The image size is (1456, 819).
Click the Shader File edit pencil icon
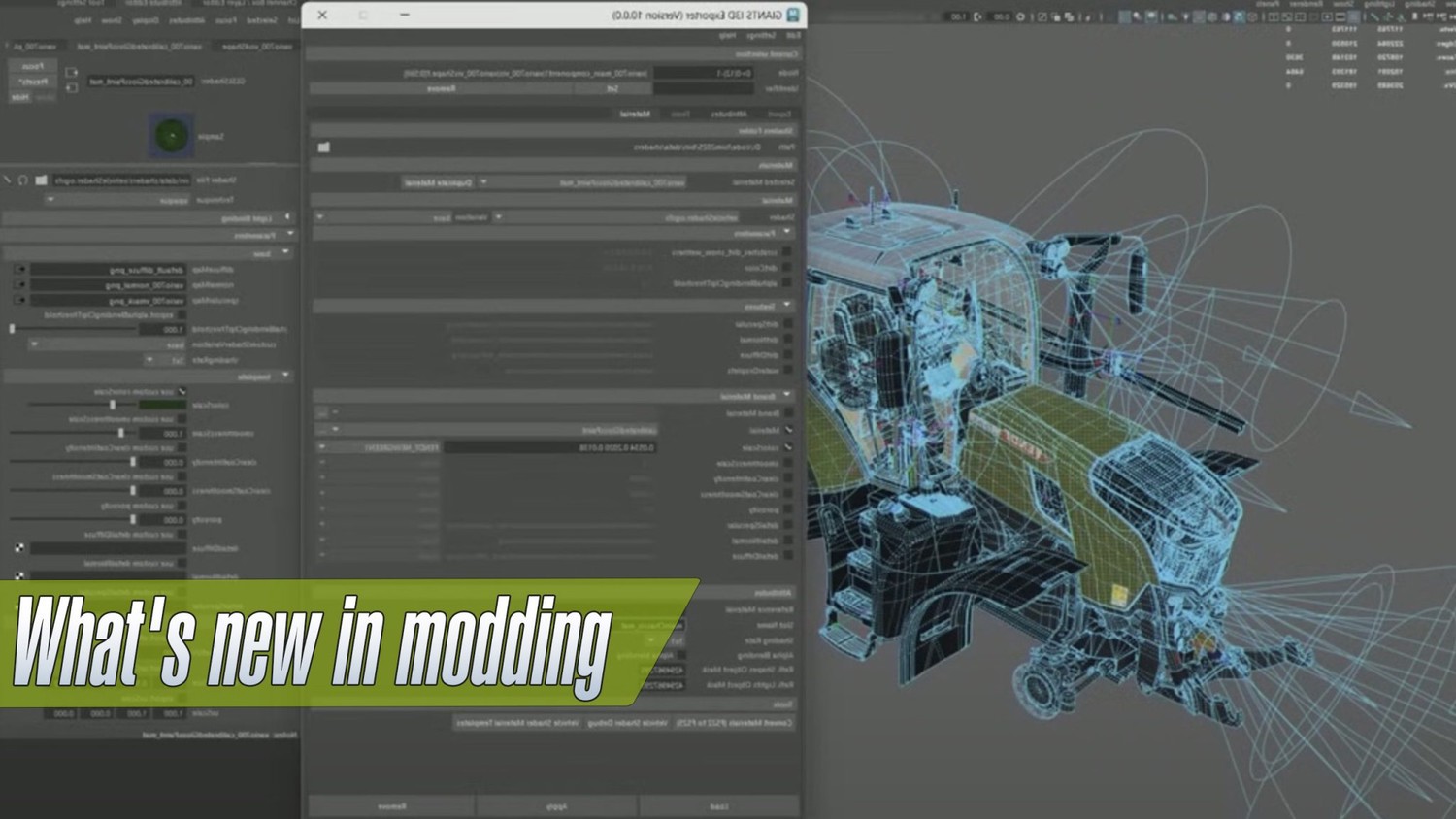tap(8, 180)
